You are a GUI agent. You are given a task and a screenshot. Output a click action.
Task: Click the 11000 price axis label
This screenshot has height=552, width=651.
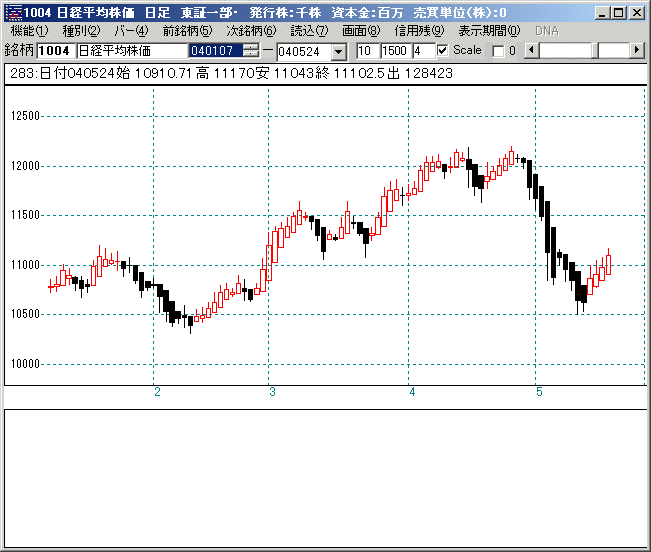point(25,265)
